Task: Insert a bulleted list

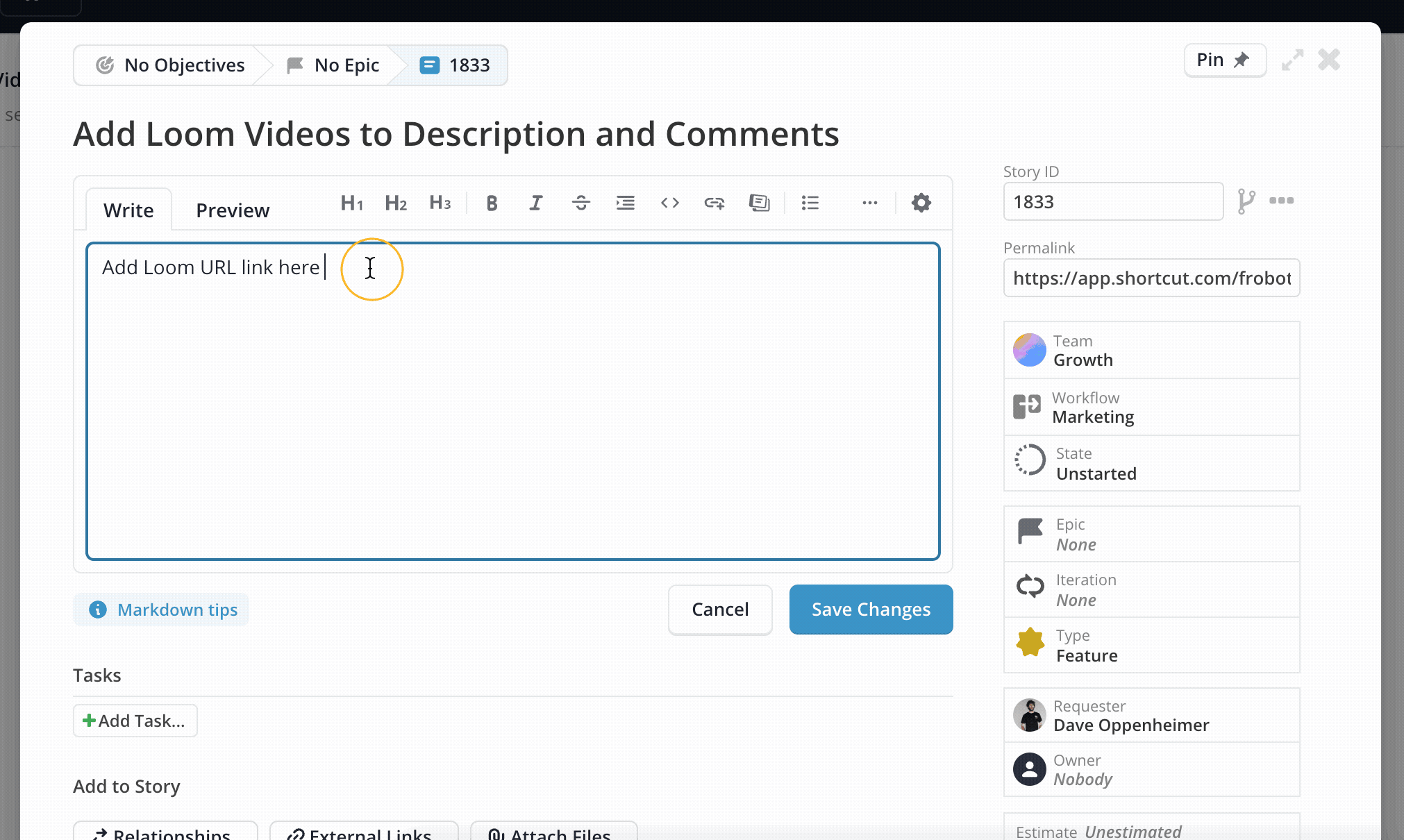Action: tap(810, 203)
